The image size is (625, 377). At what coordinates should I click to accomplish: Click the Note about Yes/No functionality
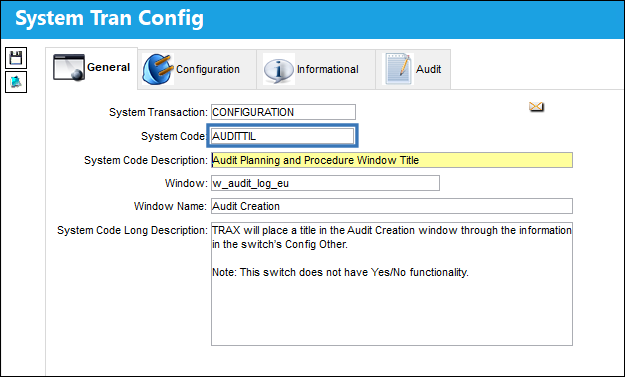tap(340, 272)
